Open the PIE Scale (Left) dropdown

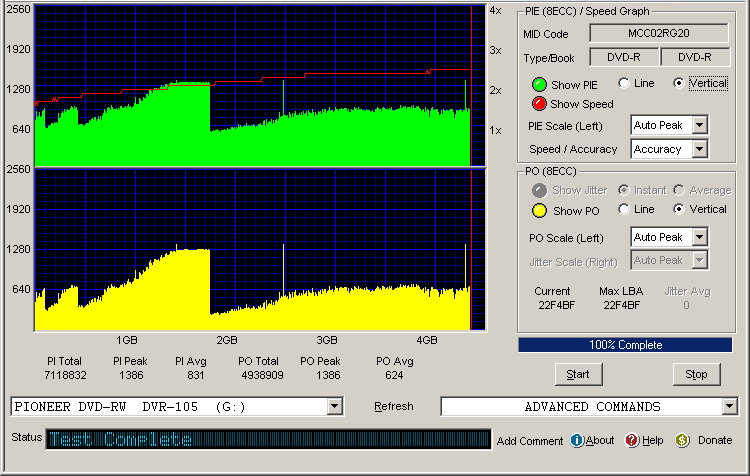coord(699,125)
